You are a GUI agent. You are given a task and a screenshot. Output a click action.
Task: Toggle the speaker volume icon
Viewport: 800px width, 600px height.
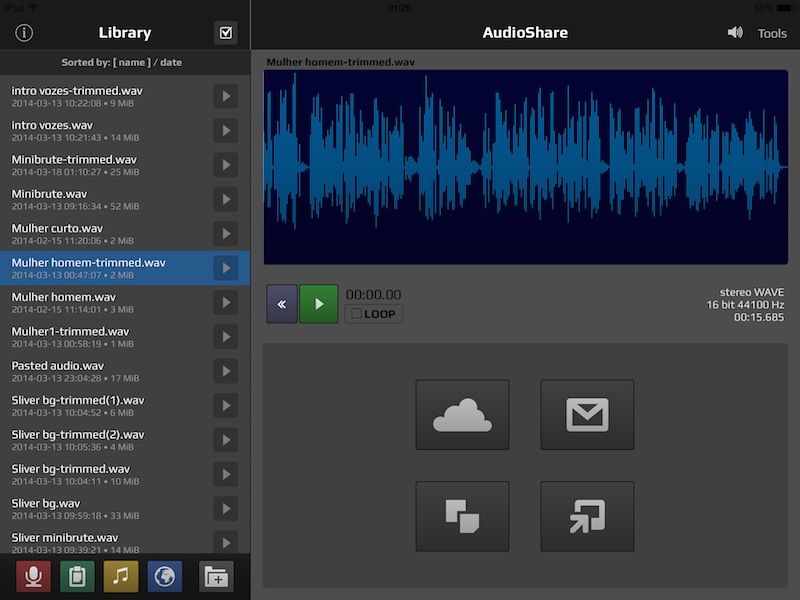735,33
